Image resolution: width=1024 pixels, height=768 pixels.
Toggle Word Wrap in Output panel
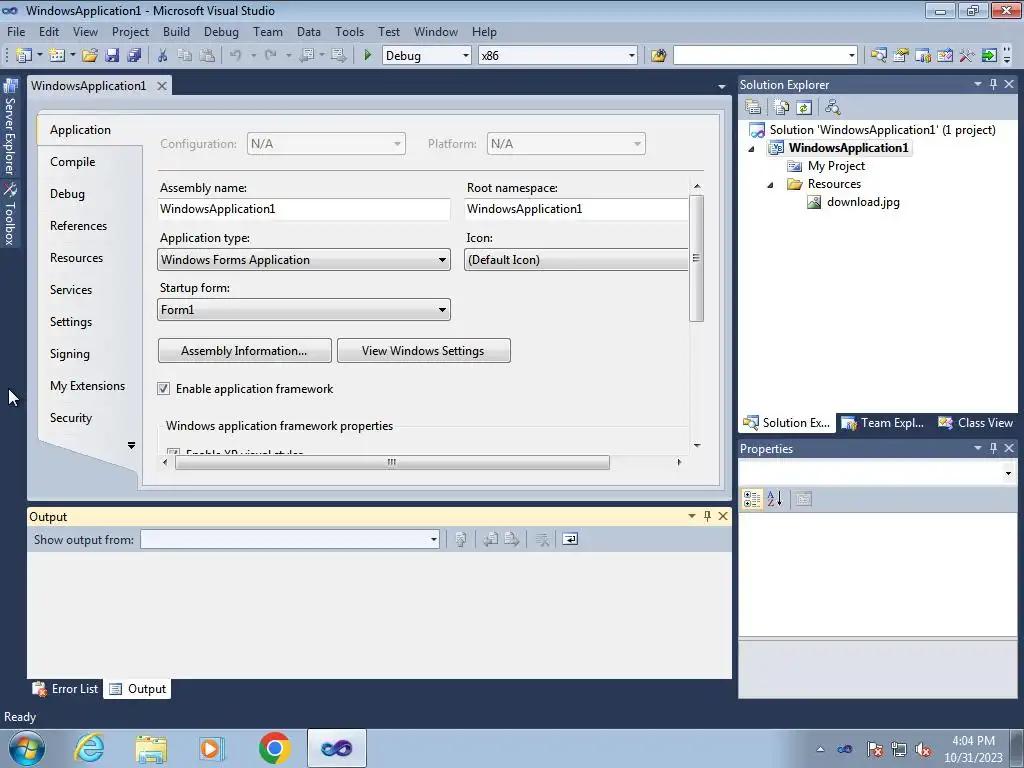pyautogui.click(x=570, y=539)
